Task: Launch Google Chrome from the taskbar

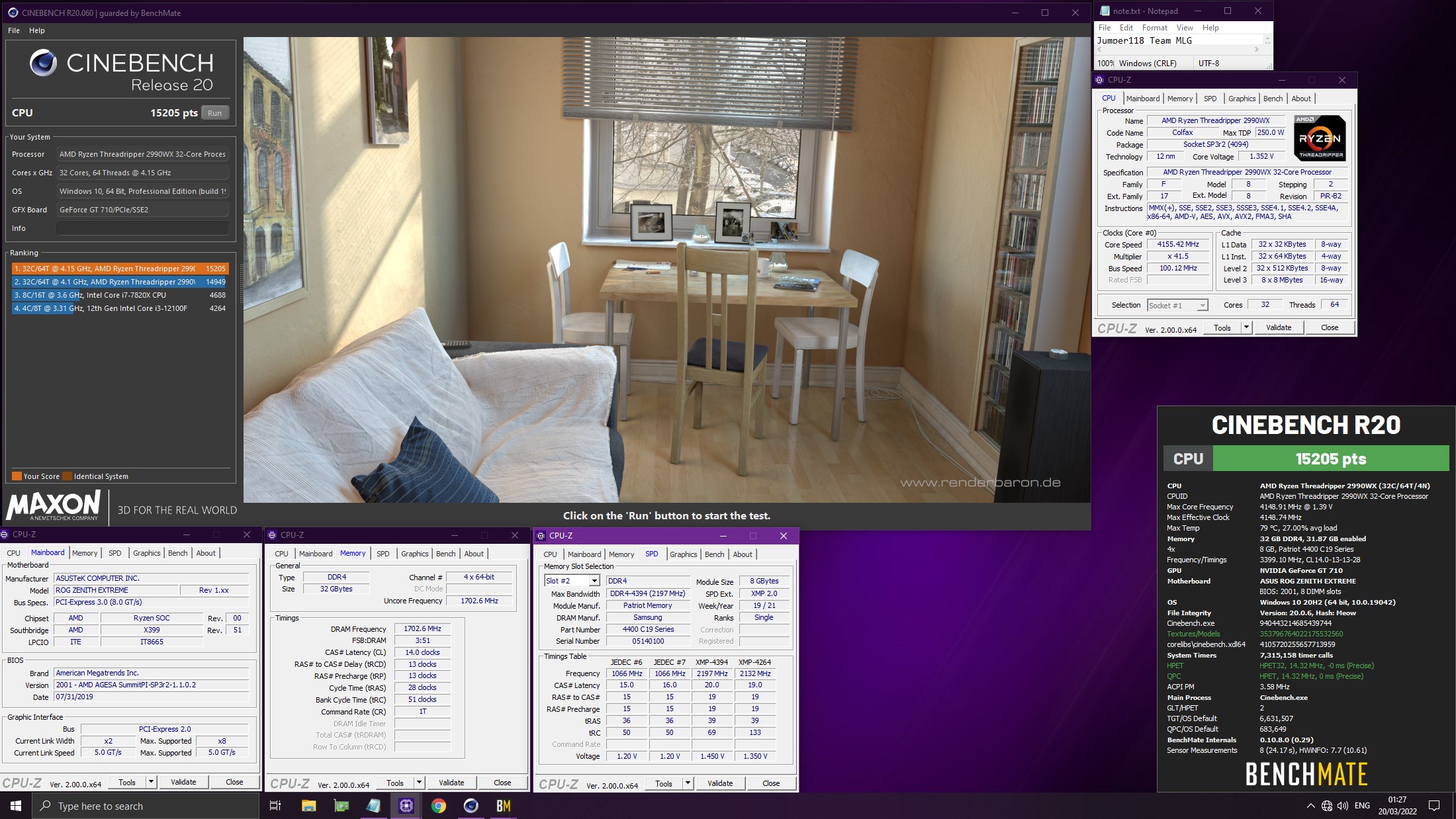Action: coord(438,806)
